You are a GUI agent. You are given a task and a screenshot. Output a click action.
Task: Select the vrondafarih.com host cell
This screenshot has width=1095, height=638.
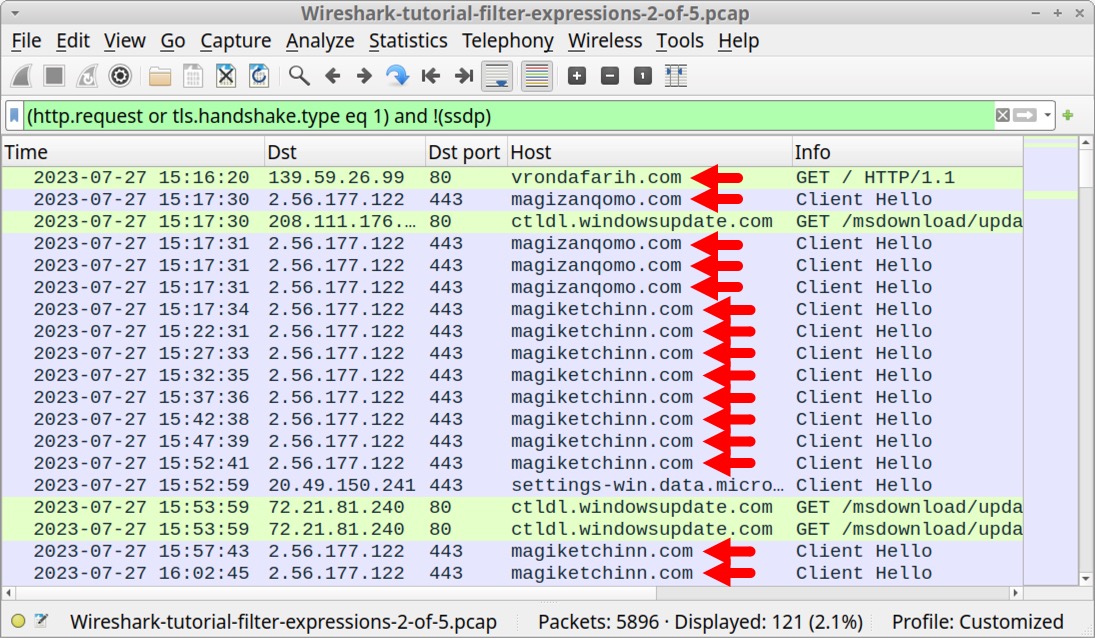coord(596,177)
